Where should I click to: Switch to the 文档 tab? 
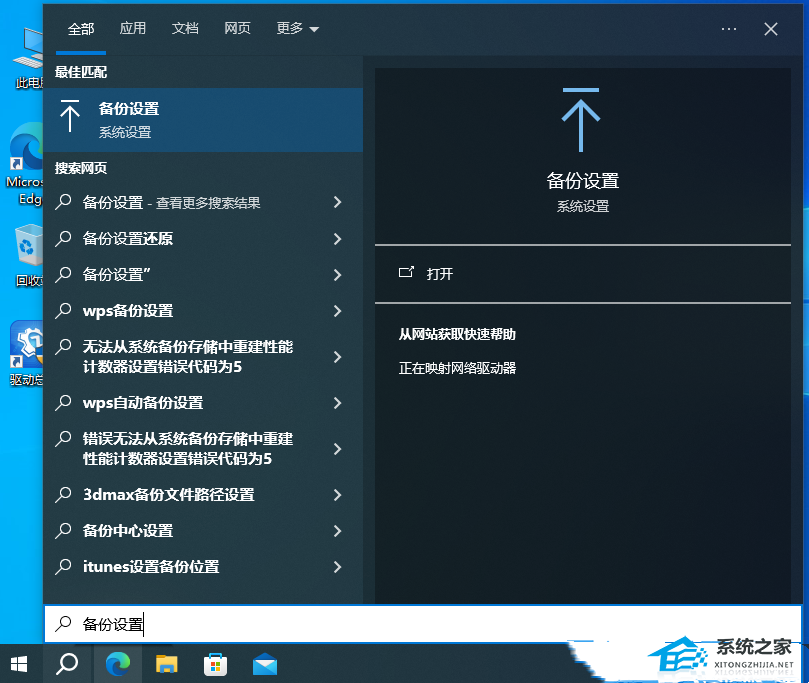(185, 29)
